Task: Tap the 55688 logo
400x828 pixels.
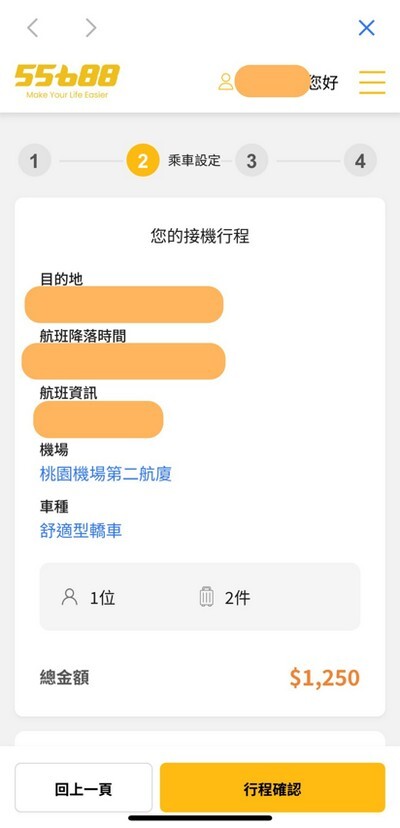Action: click(67, 81)
